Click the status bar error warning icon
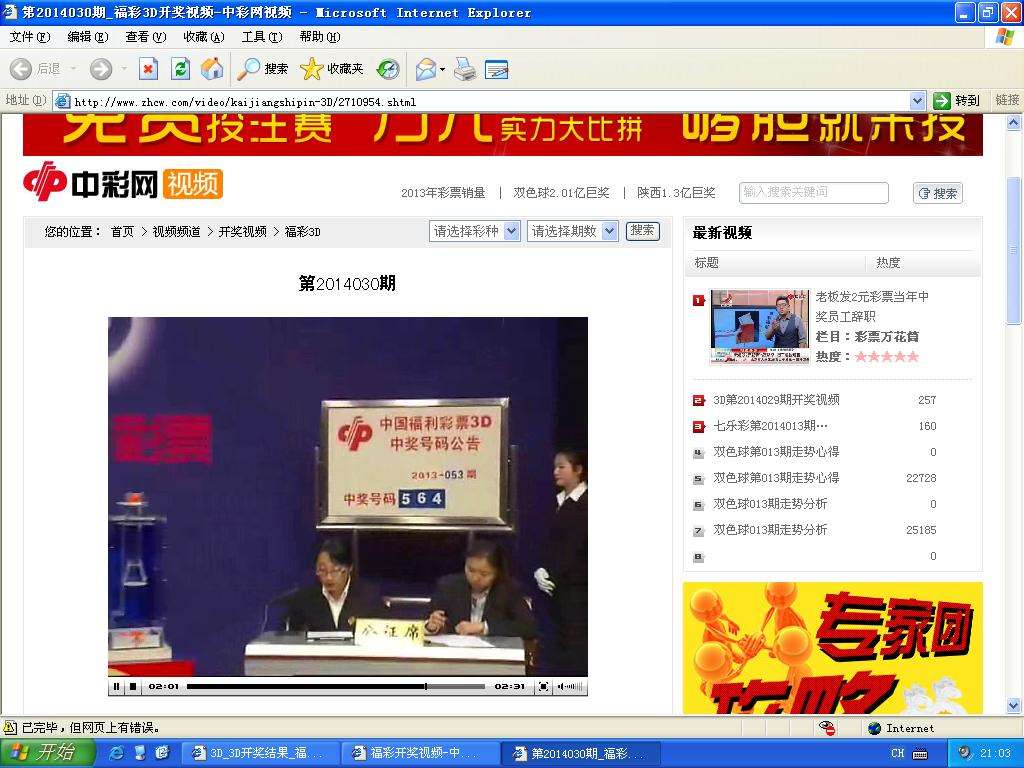This screenshot has width=1024, height=768. point(10,728)
